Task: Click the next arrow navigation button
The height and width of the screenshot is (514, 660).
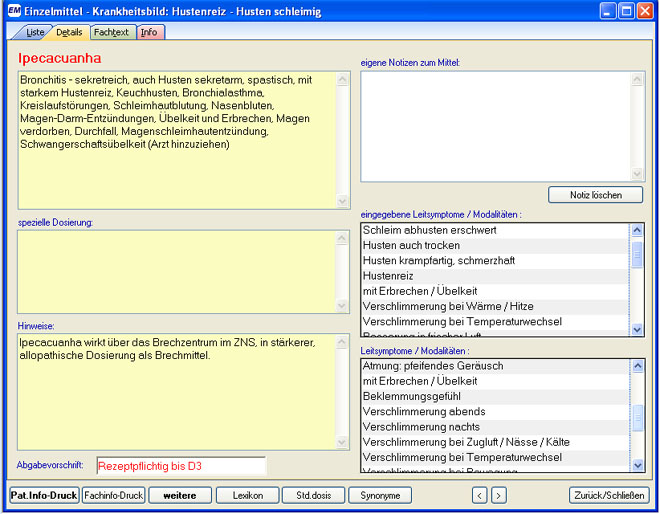Action: click(x=498, y=495)
